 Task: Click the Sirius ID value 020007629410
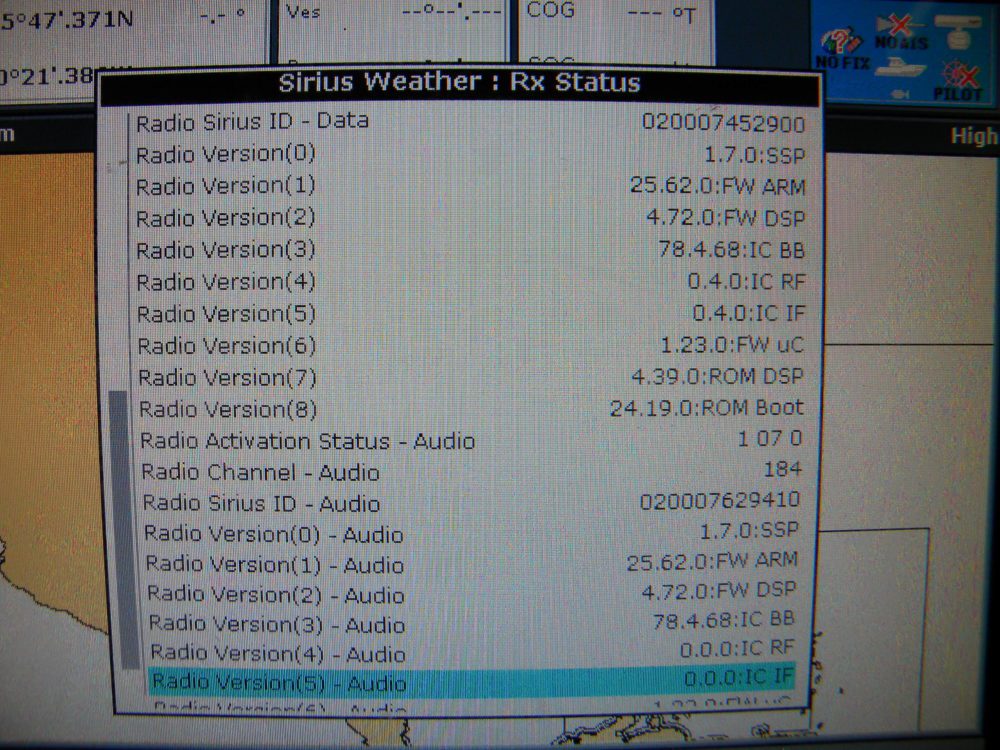coord(720,501)
